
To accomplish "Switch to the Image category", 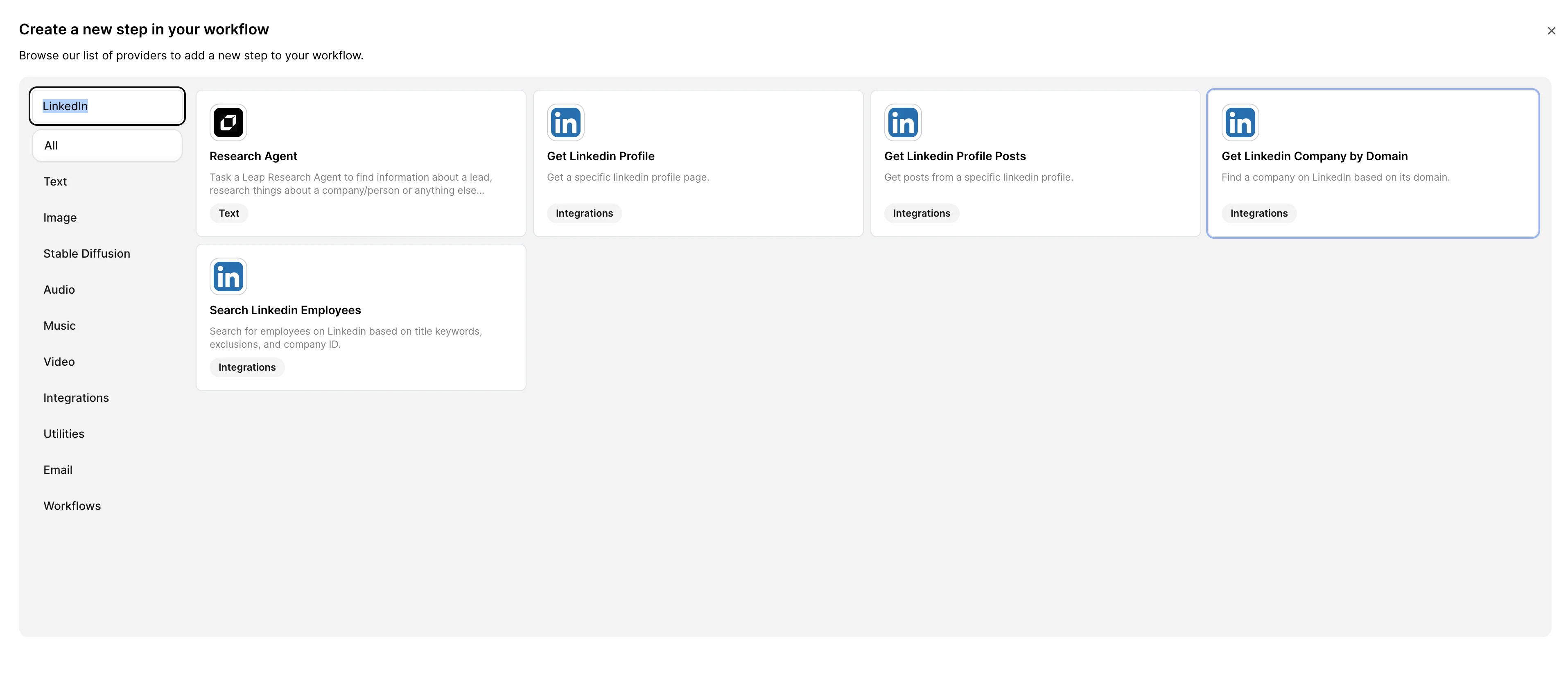I will click(x=60, y=217).
